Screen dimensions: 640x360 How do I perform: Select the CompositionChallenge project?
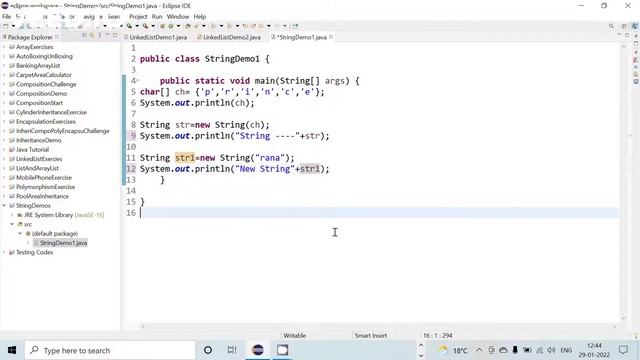pos(46,84)
